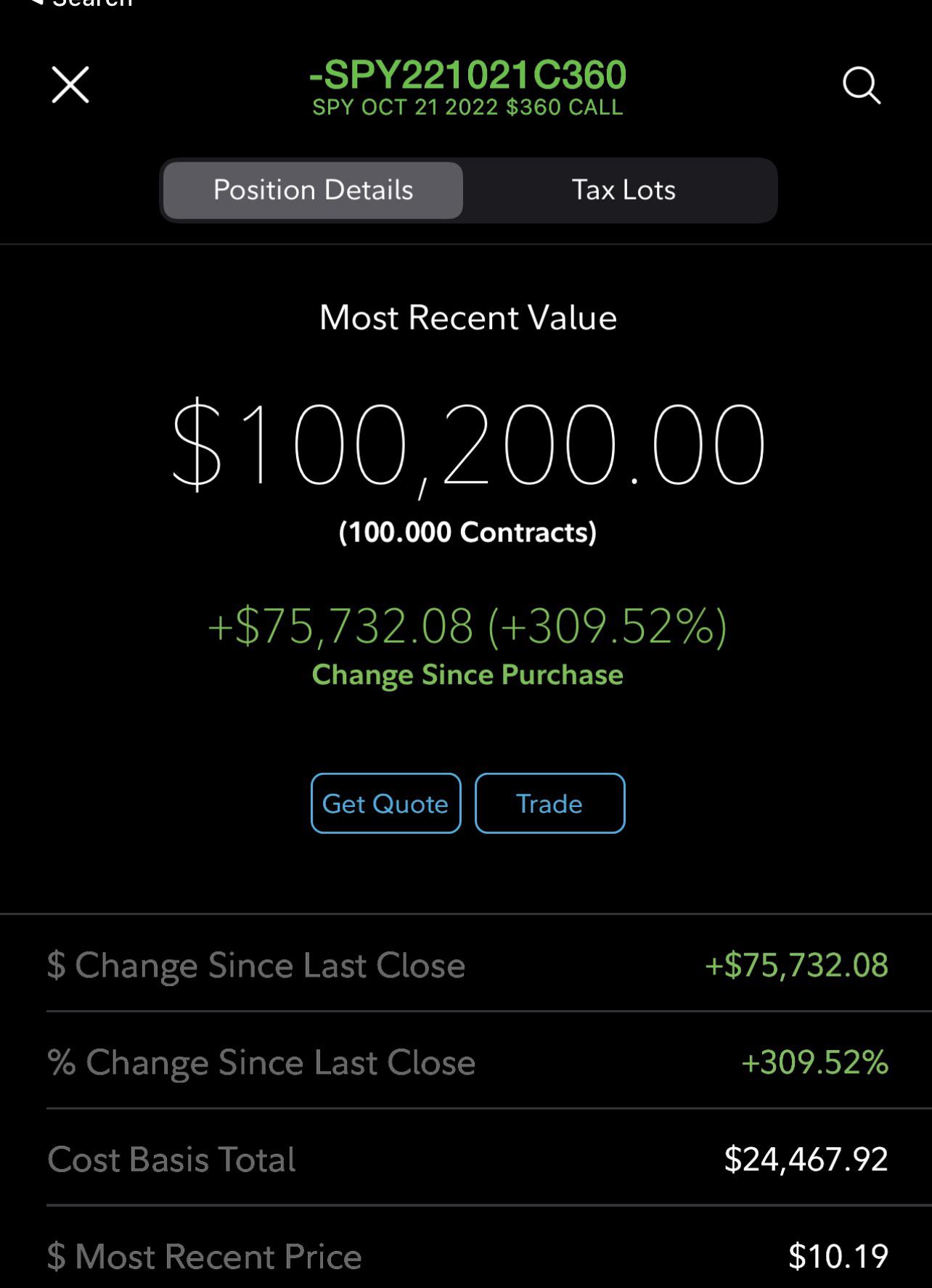Tap the Change Since Purchase label
Image resolution: width=932 pixels, height=1288 pixels.
pos(467,675)
